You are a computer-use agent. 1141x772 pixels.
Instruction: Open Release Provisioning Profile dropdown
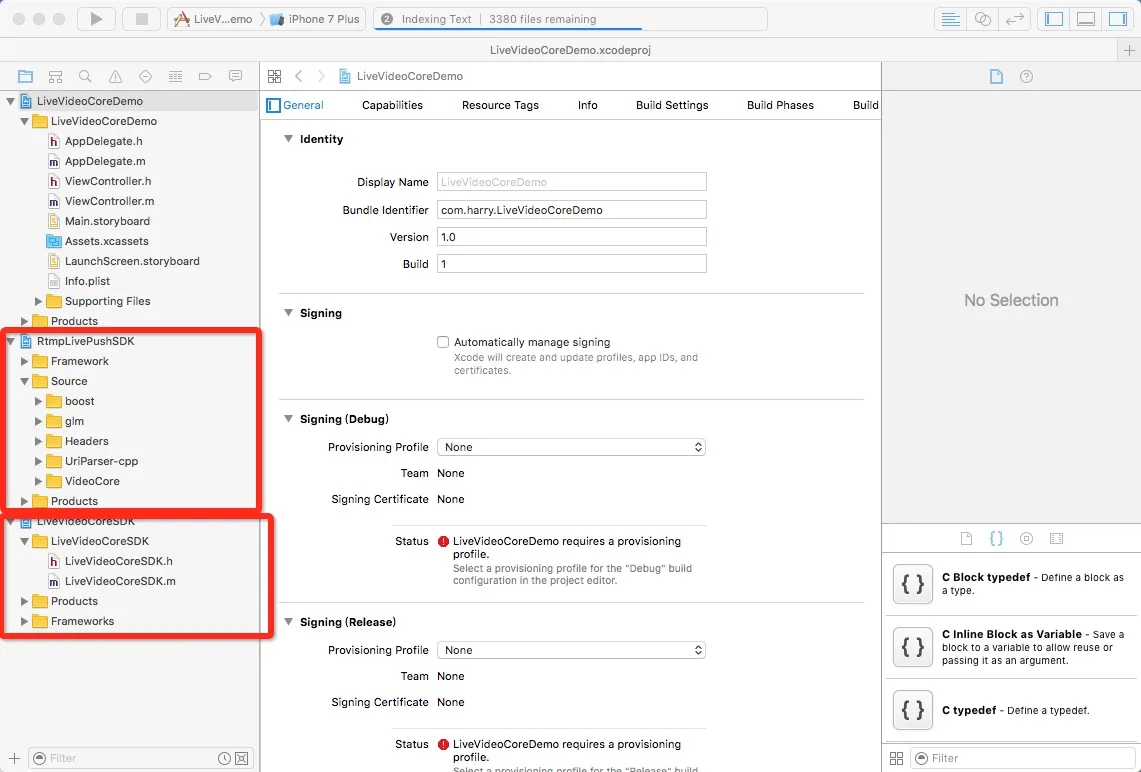(571, 650)
